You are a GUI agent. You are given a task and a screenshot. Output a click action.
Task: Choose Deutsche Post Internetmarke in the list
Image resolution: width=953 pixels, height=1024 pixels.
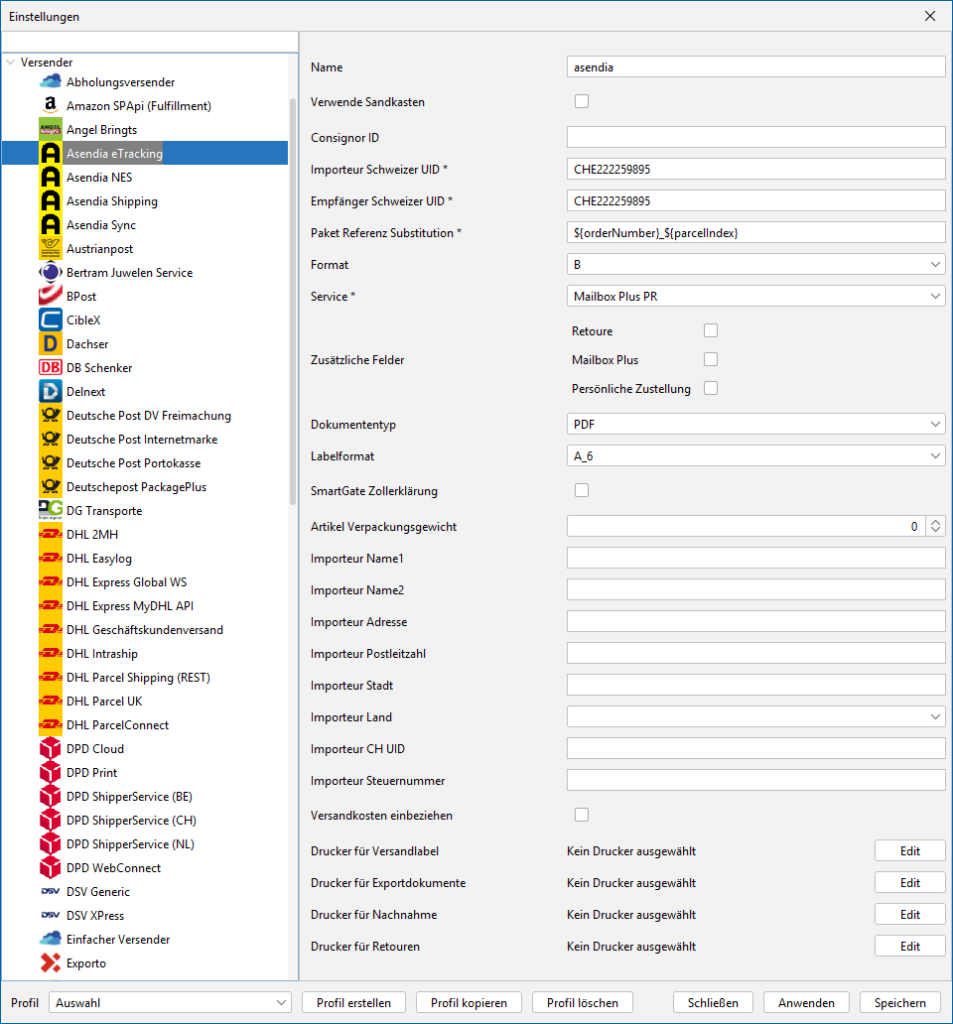tap(141, 439)
